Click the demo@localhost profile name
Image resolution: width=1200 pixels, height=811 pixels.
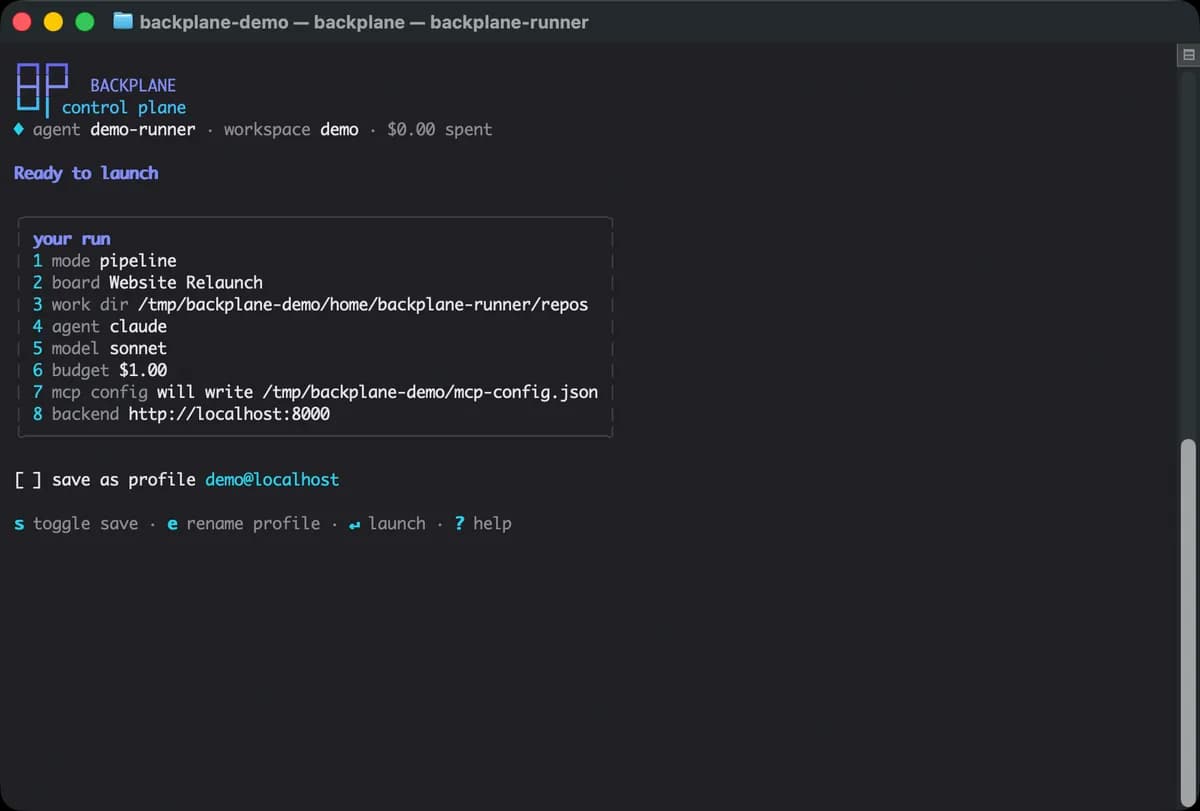point(272,480)
